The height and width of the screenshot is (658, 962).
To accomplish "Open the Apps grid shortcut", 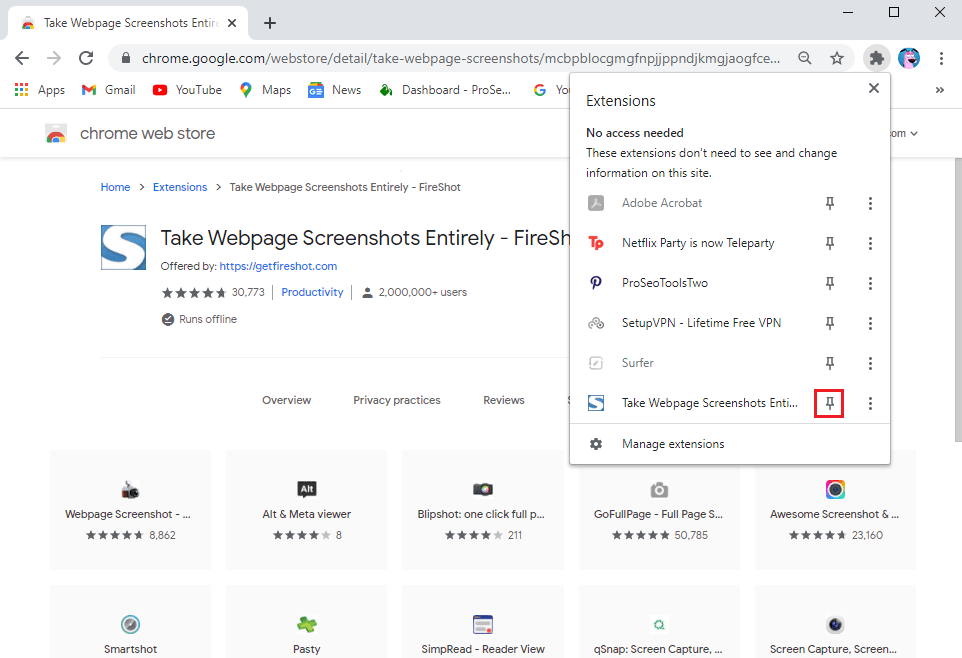I will tap(40, 90).
